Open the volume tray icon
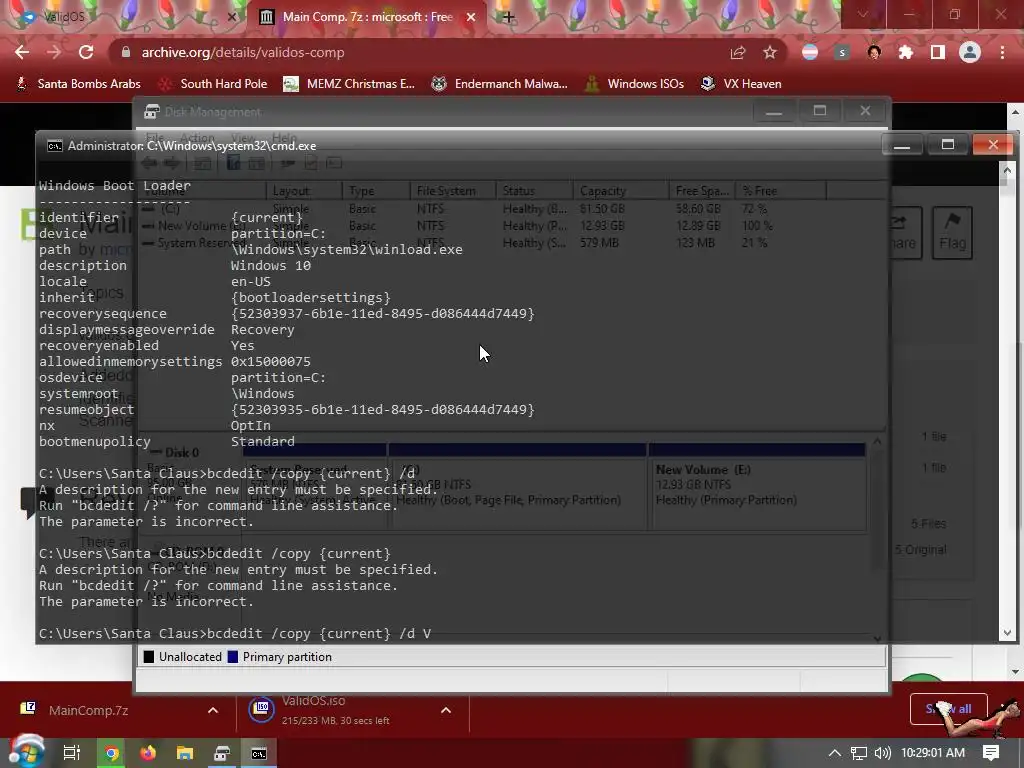This screenshot has height=768, width=1024. [882, 753]
